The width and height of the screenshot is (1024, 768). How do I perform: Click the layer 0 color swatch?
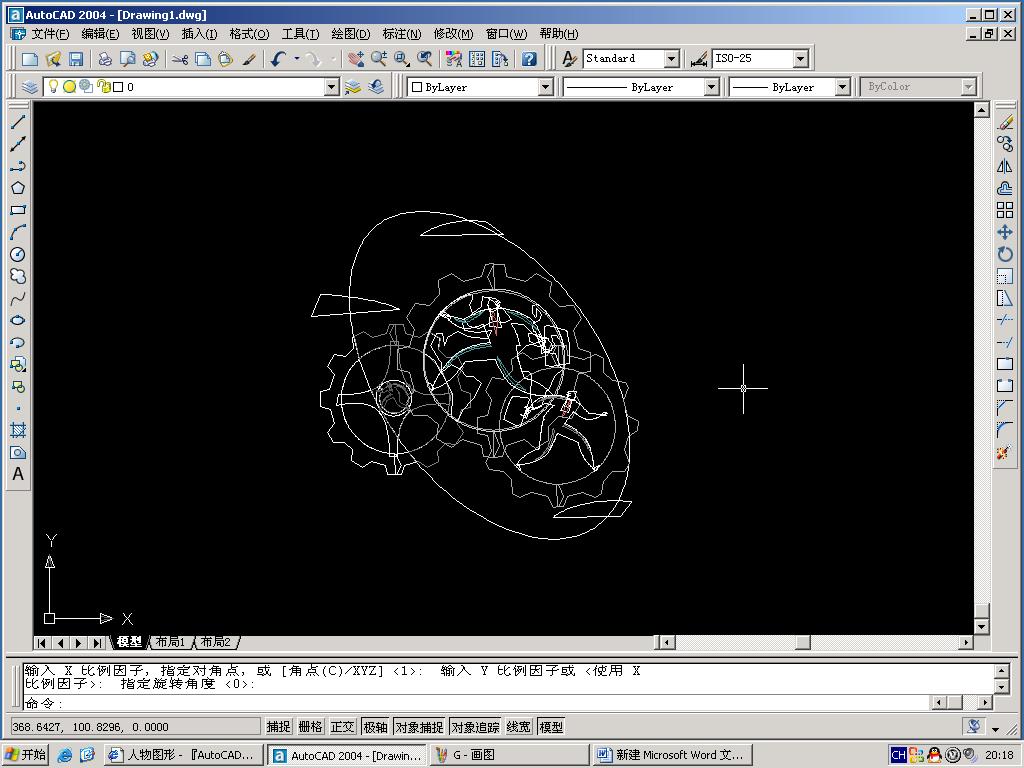tap(118, 87)
